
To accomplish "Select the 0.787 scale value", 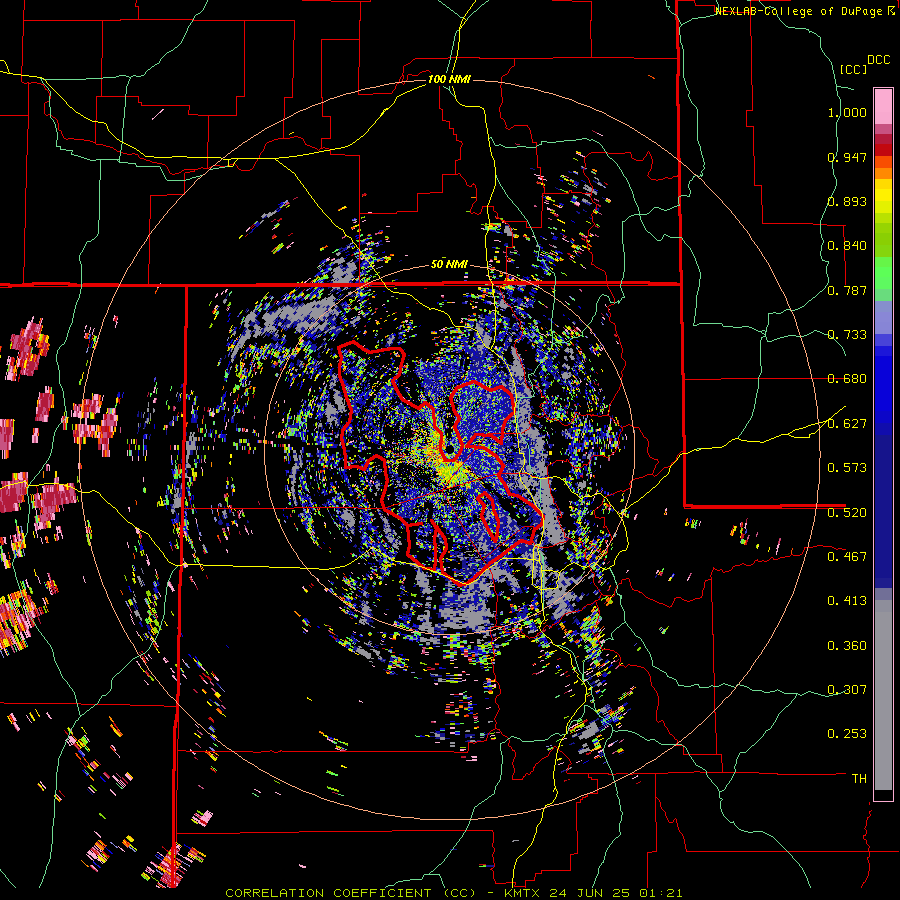I will pos(847,290).
